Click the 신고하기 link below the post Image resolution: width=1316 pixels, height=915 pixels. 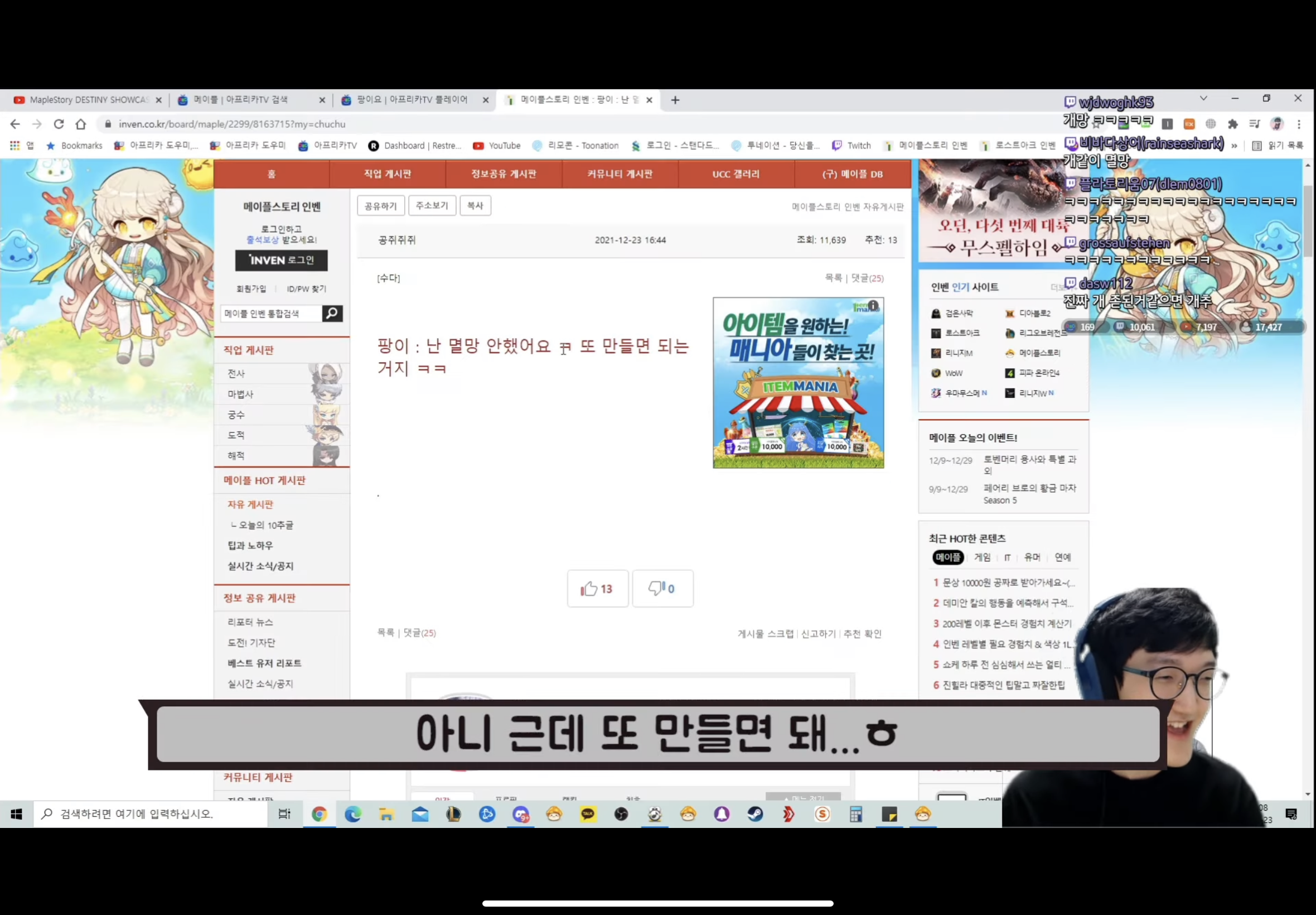pyautogui.click(x=818, y=634)
